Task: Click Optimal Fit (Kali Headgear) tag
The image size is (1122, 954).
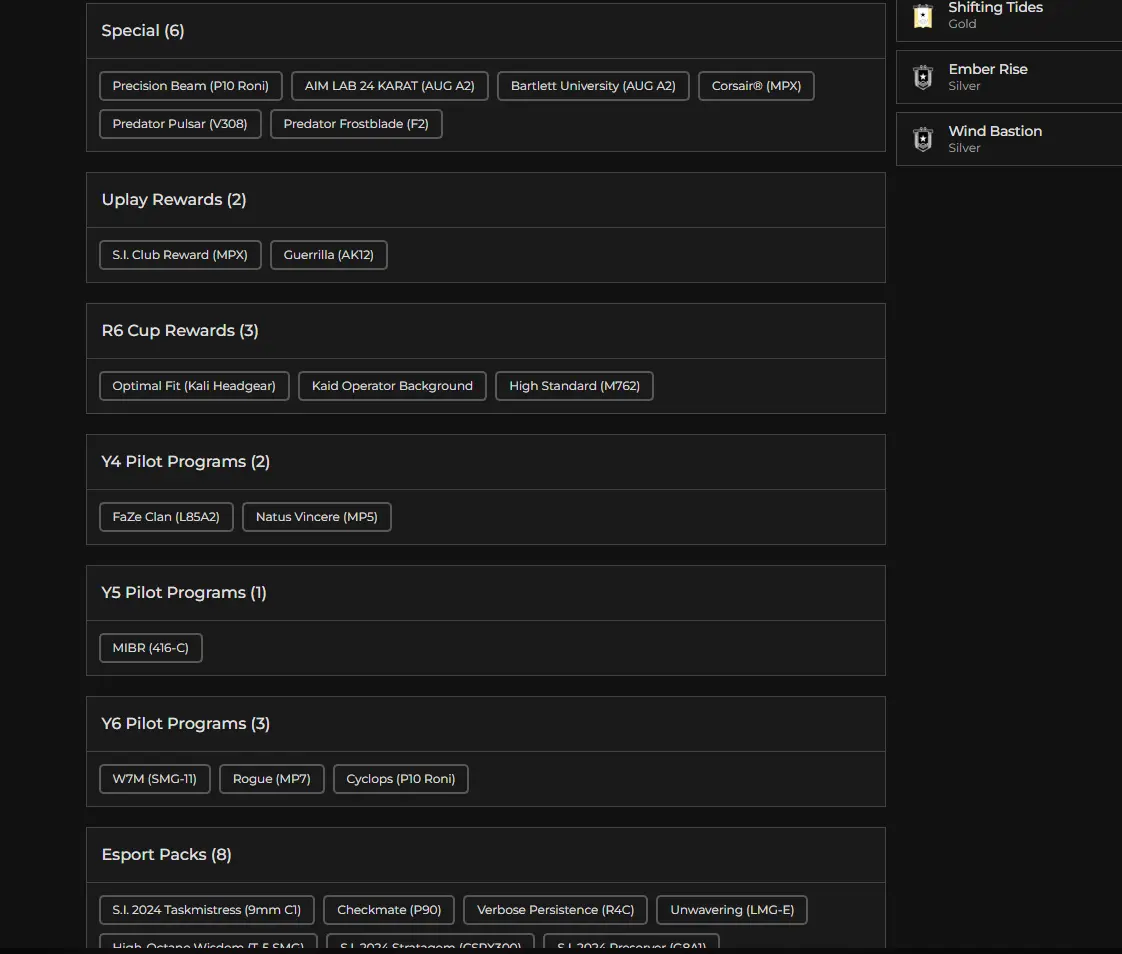Action: pyautogui.click(x=194, y=386)
